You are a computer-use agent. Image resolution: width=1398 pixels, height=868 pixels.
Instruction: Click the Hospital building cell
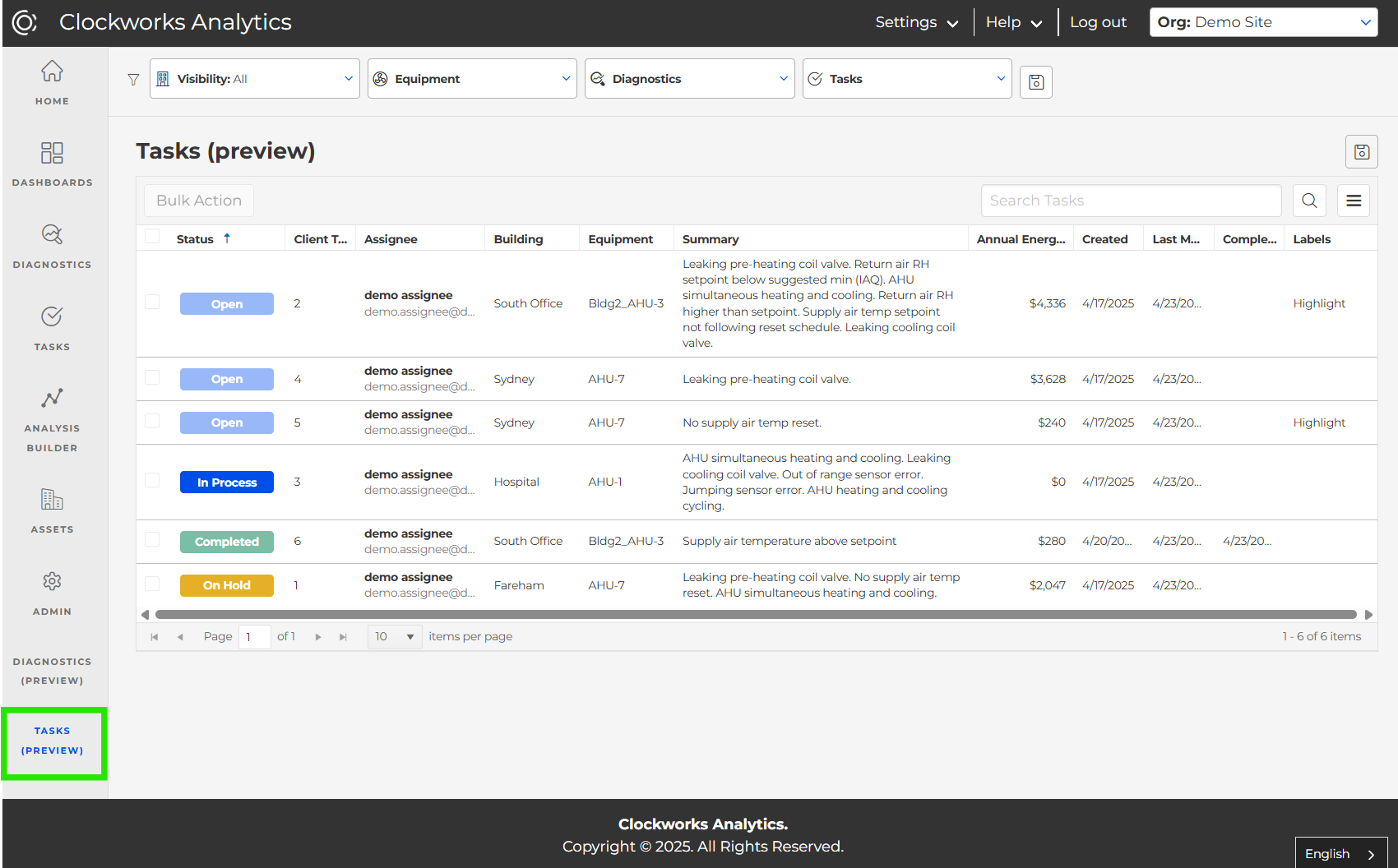[516, 482]
